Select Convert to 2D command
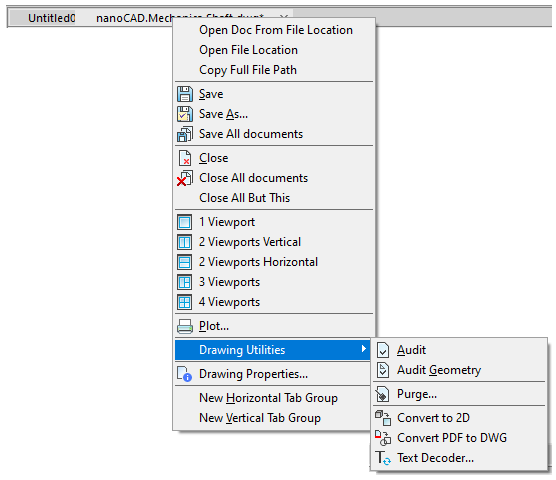 pos(459,418)
